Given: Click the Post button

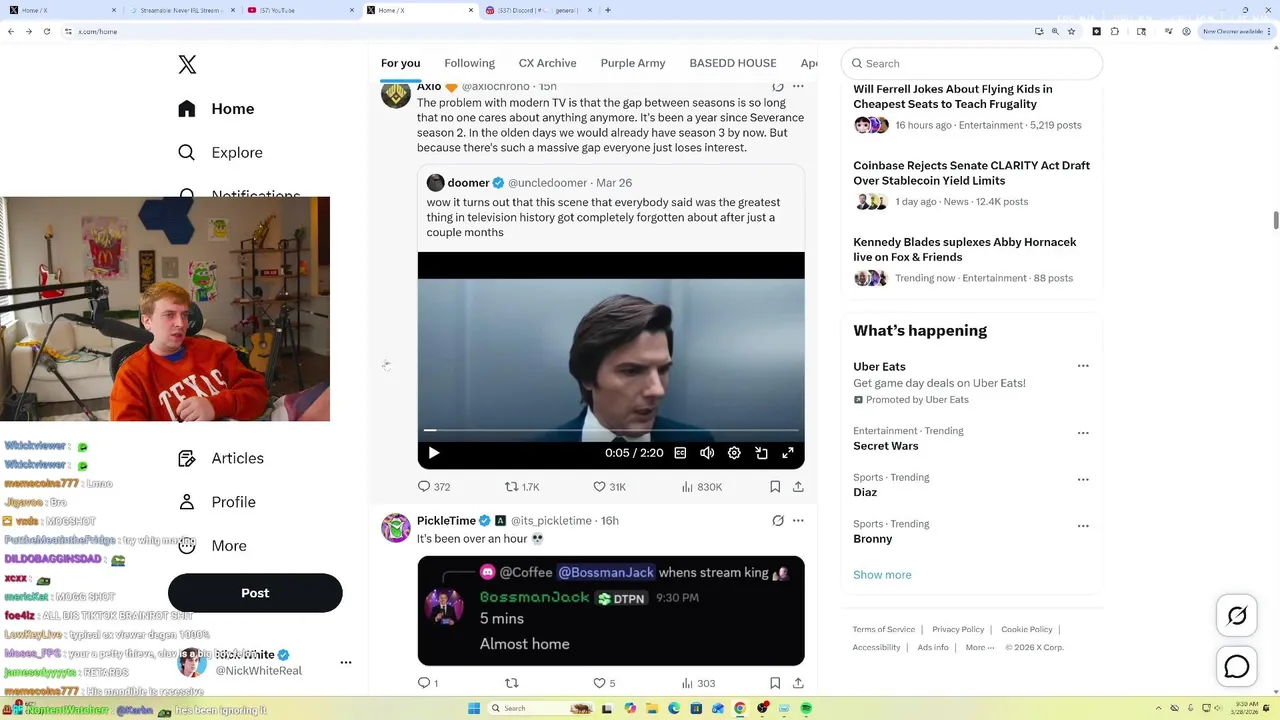Looking at the screenshot, I should click(255, 593).
